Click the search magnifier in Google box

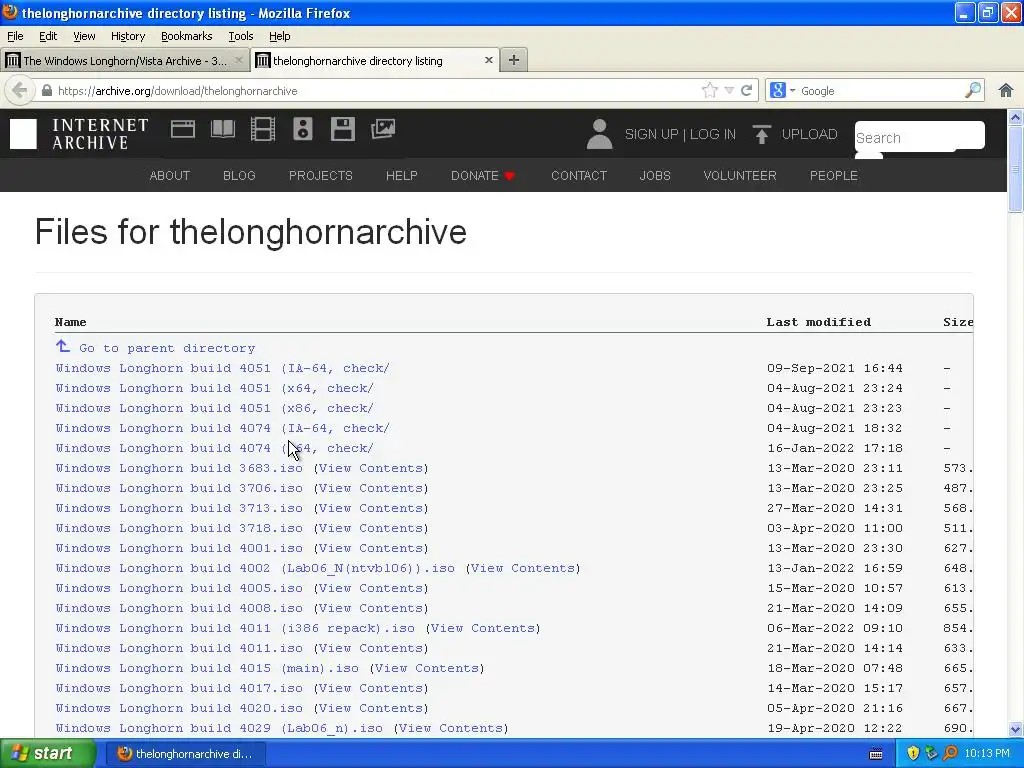(x=972, y=90)
